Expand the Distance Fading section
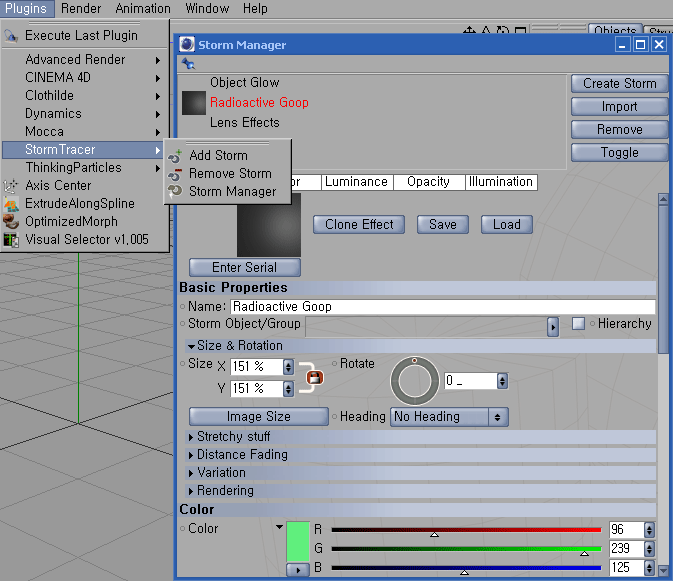The width and height of the screenshot is (673, 581). tap(191, 455)
